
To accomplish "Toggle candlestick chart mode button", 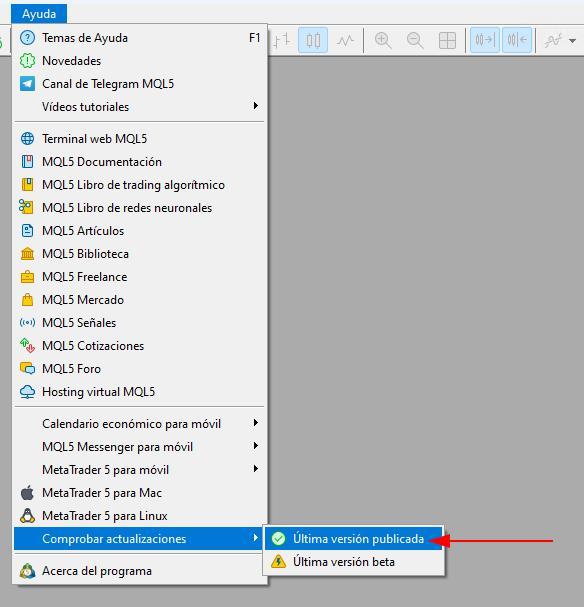I will click(313, 40).
